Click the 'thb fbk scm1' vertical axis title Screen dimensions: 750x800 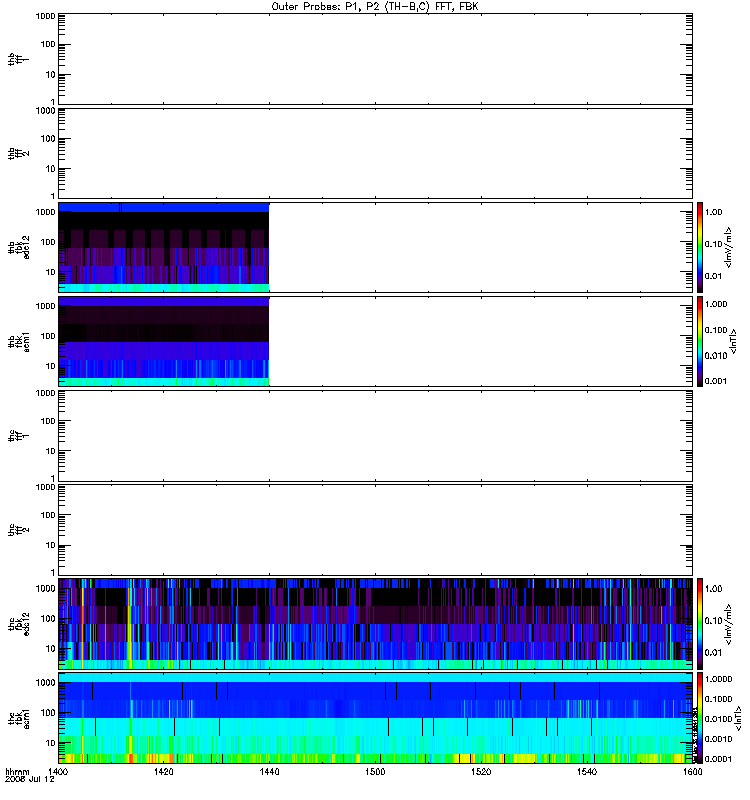[x=19, y=341]
